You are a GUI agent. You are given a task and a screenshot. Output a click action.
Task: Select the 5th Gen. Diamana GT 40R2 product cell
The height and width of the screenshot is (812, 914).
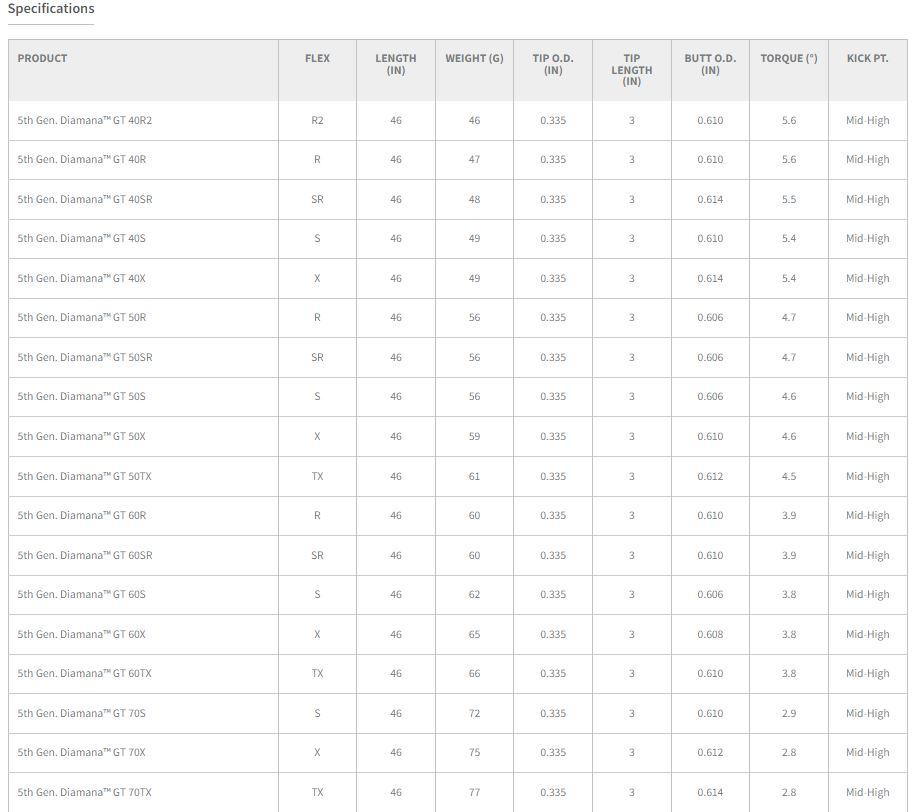click(85, 120)
